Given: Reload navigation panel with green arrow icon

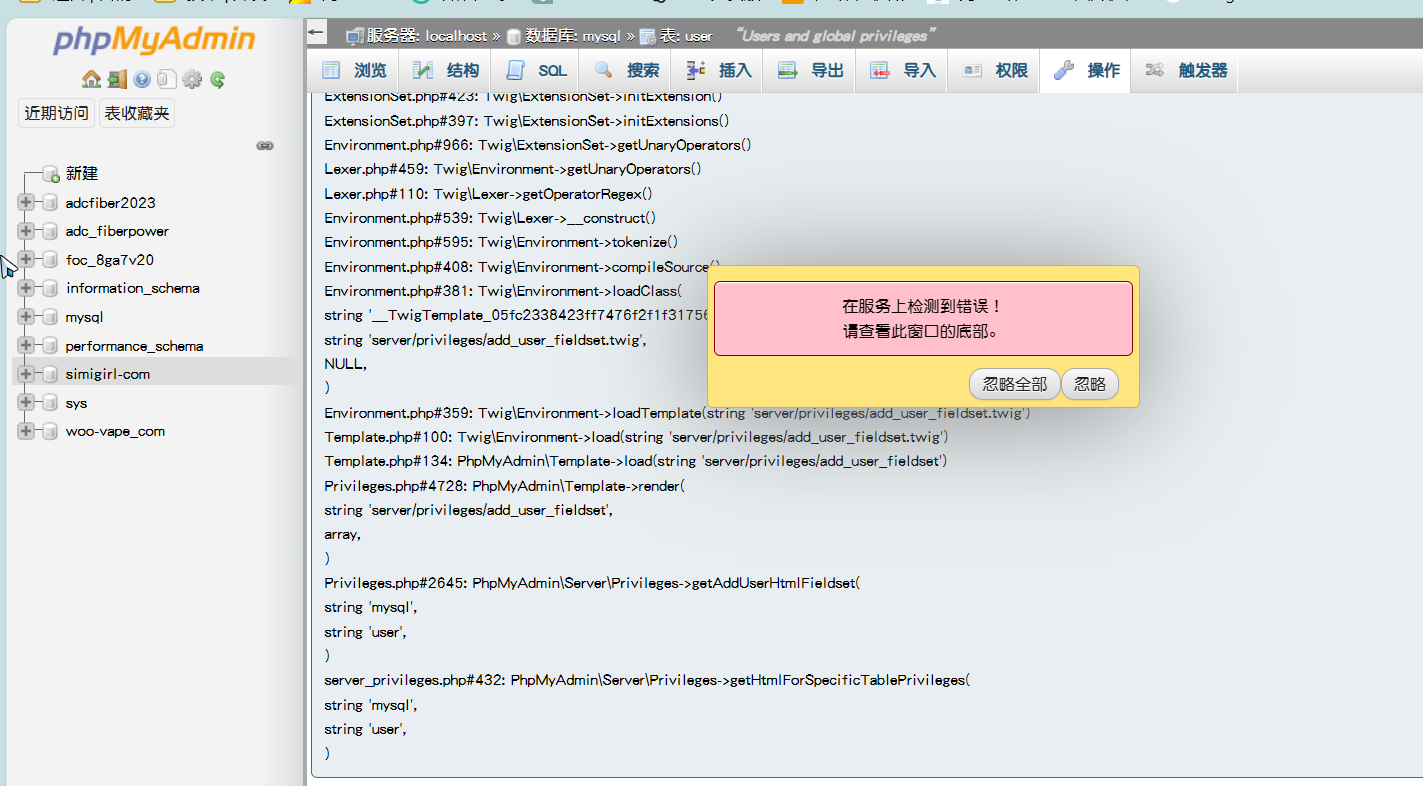Looking at the screenshot, I should click(x=217, y=79).
